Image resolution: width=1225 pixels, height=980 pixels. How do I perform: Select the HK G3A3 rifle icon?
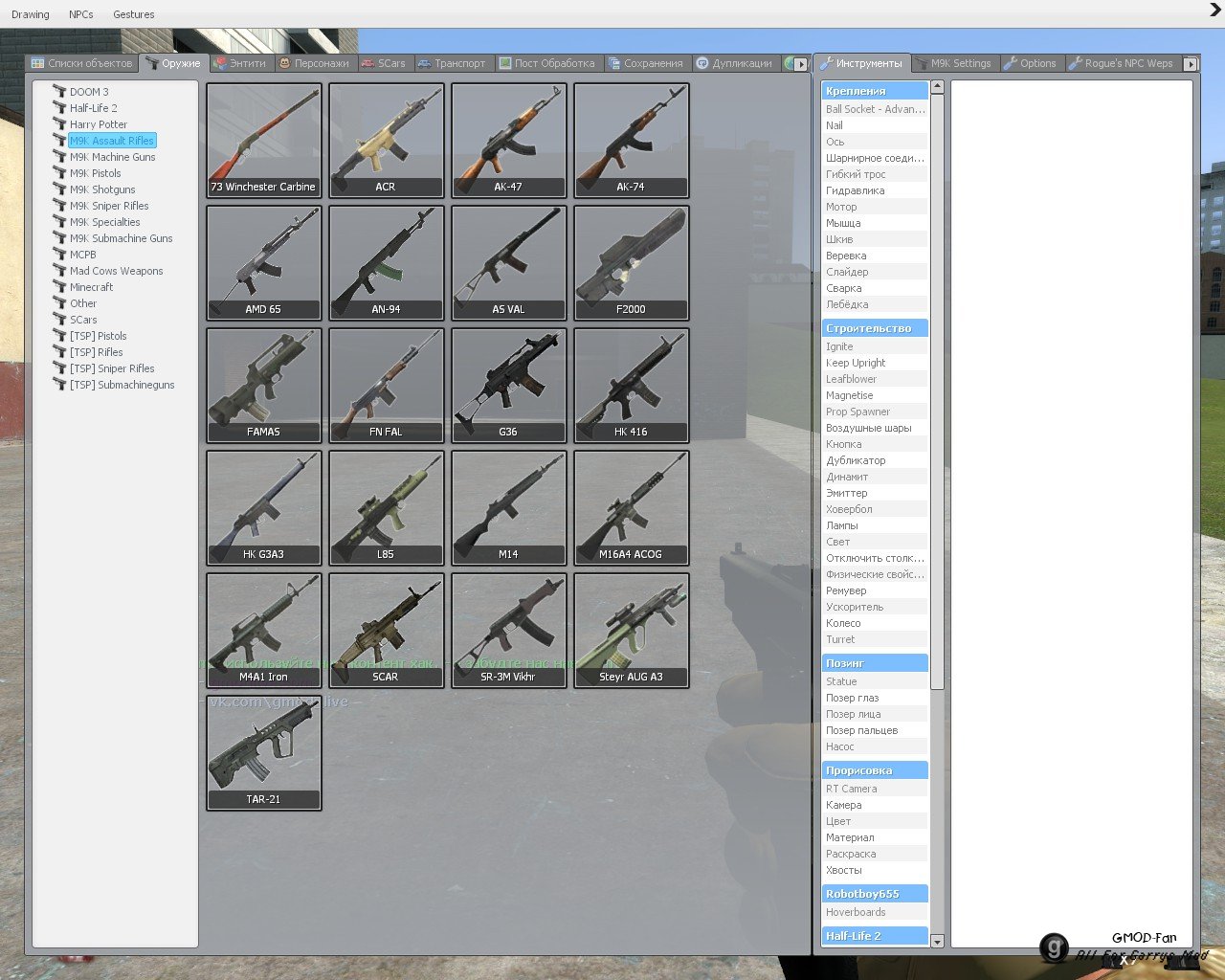[264, 507]
